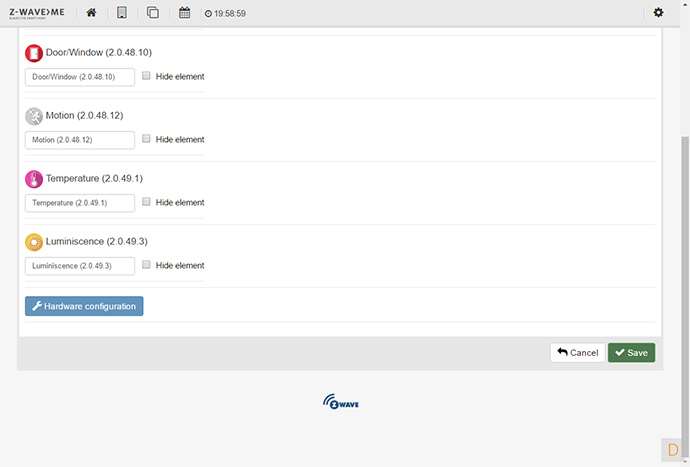Viewport: 690px width, 467px height.
Task: Click the Door/Window (2.0.48.10) heading
Action: pos(99,52)
